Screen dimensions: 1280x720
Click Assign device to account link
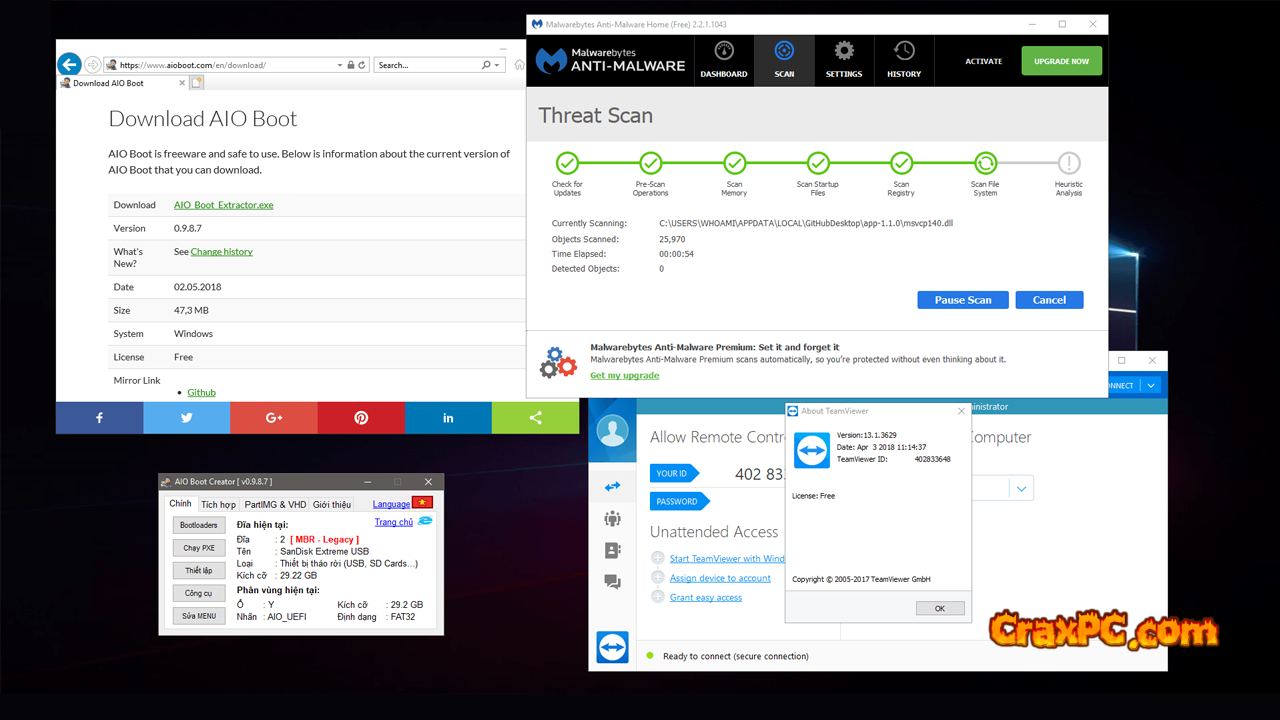(x=720, y=578)
